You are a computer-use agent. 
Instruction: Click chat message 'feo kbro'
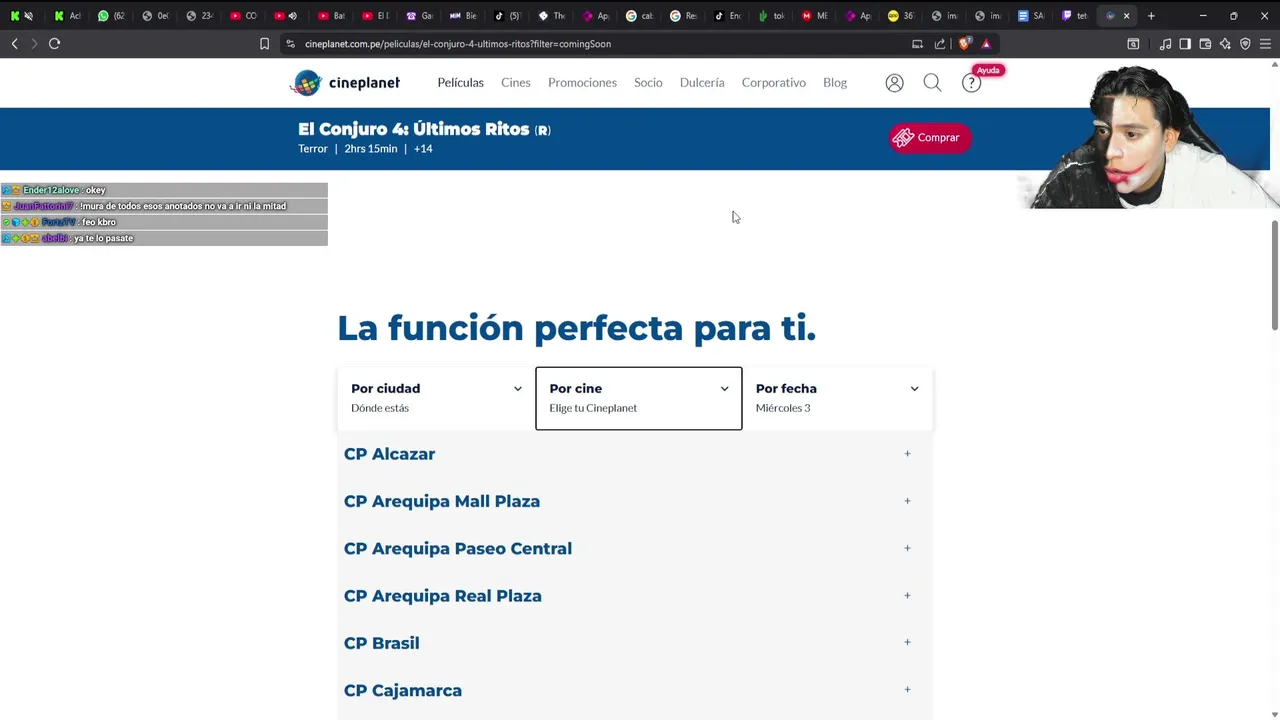pyautogui.click(x=164, y=222)
